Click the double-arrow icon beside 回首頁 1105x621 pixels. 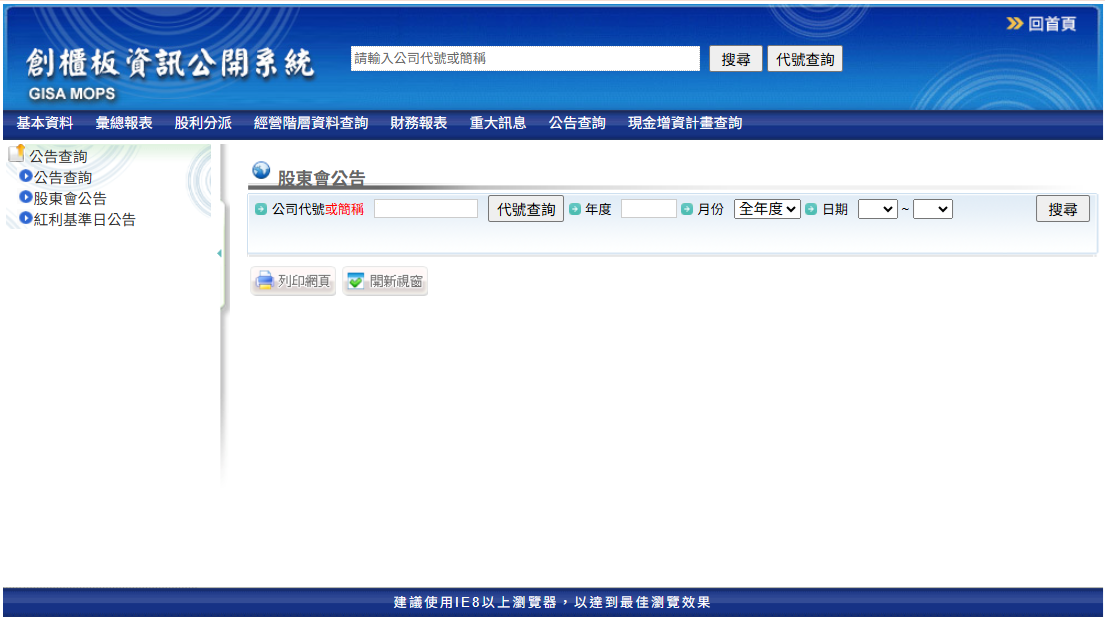click(x=1015, y=24)
